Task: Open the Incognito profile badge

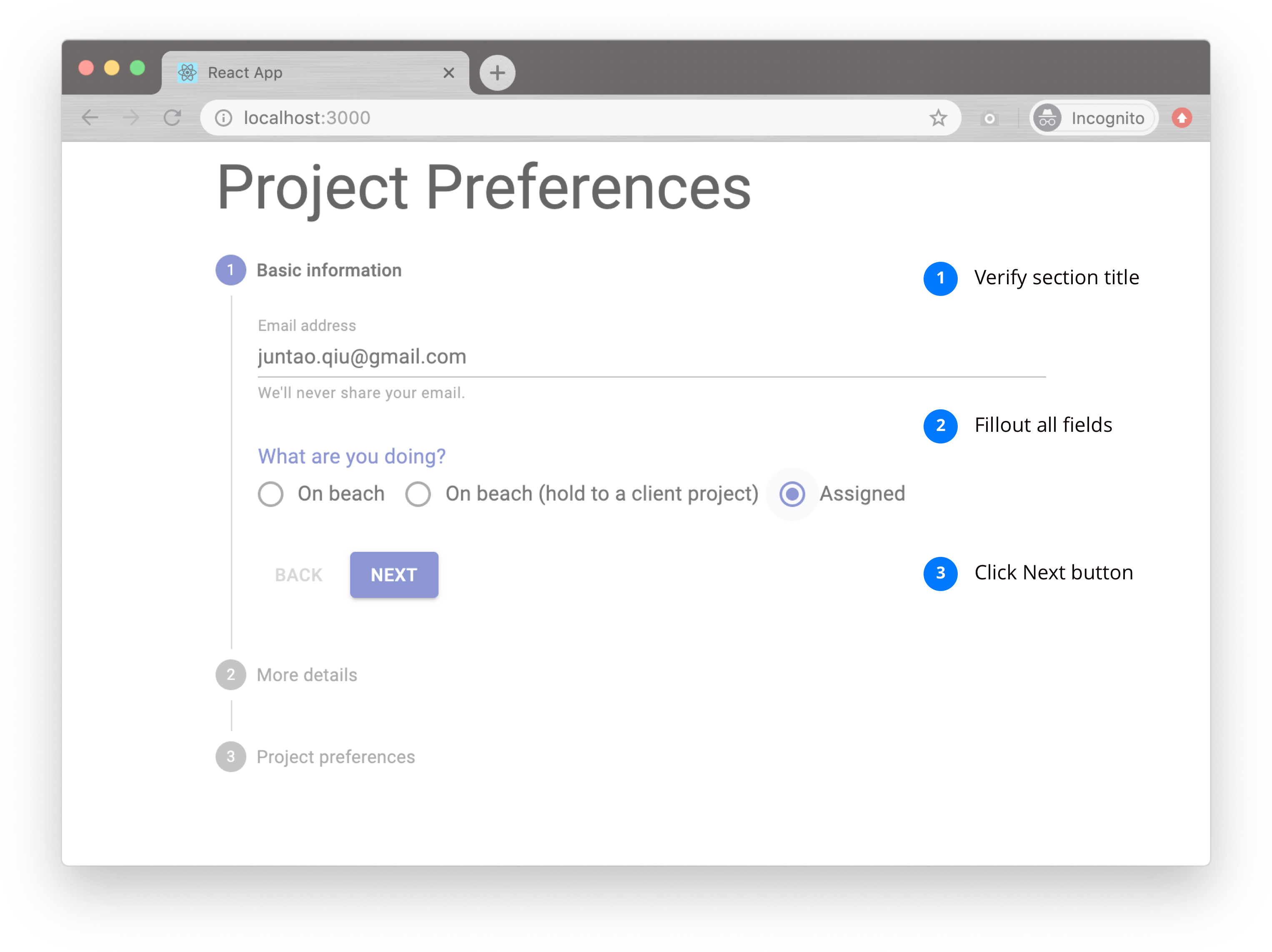Action: coord(1093,118)
